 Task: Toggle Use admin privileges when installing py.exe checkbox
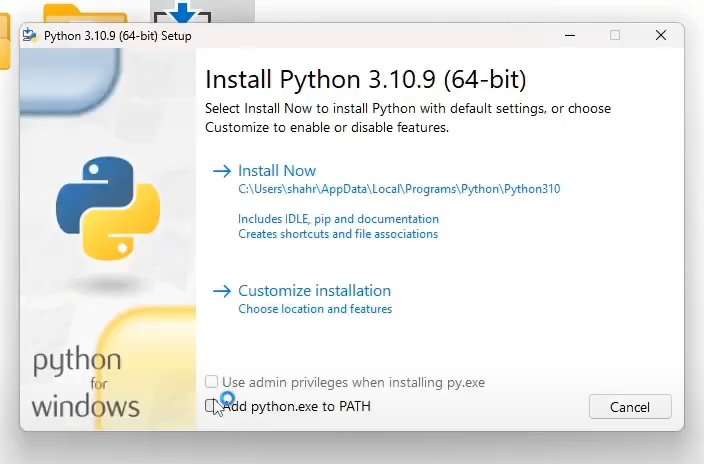click(211, 382)
